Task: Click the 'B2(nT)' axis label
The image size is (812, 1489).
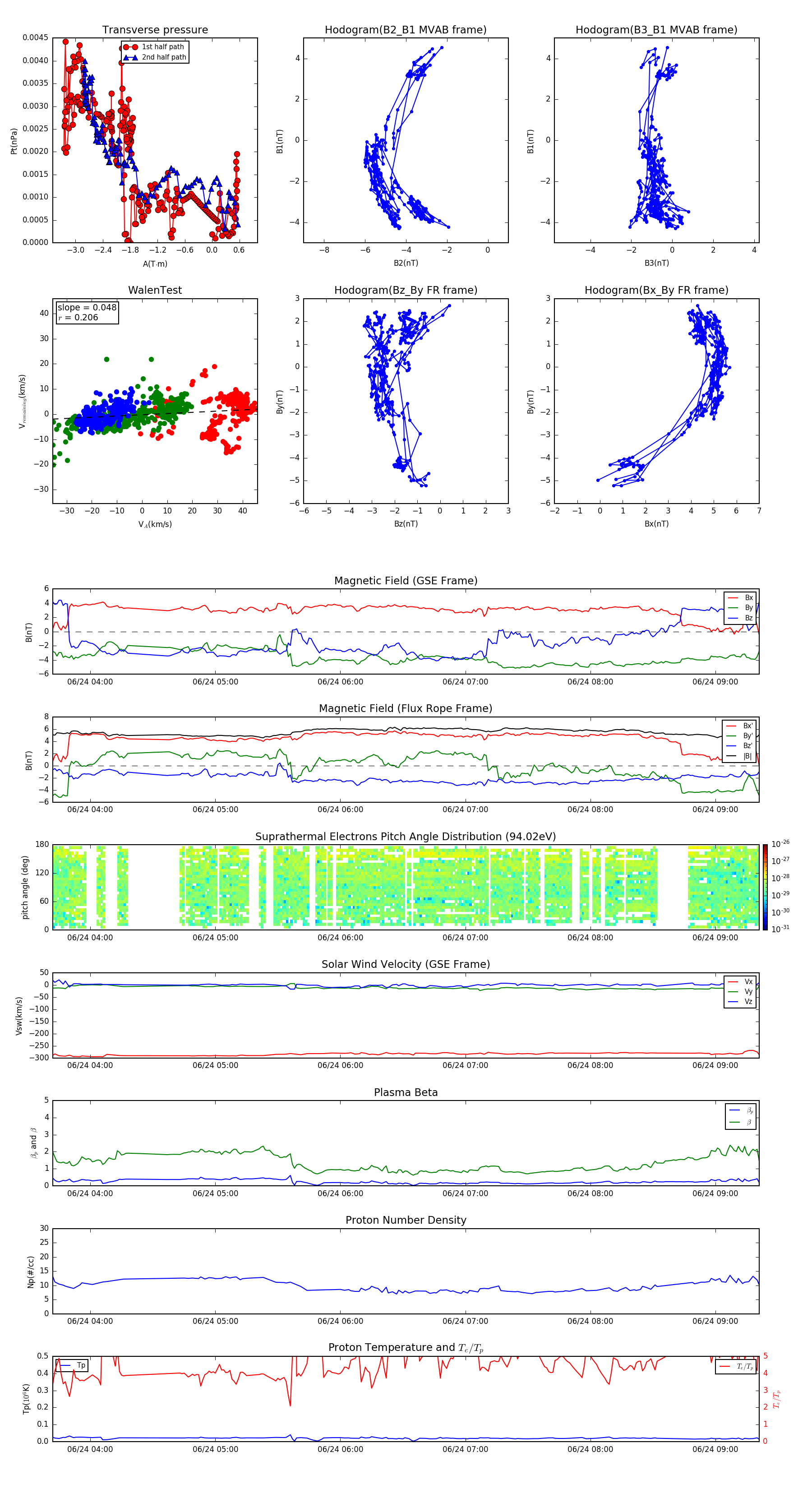Action: click(406, 263)
